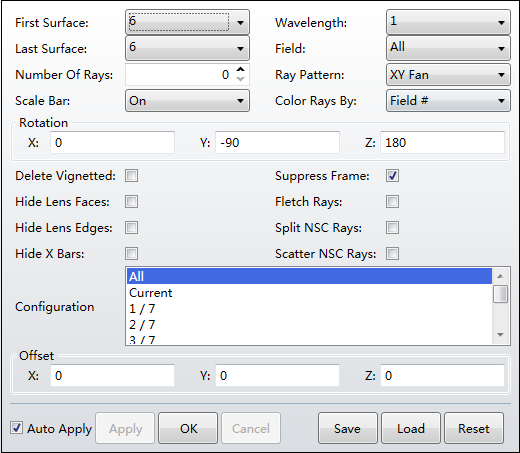The width and height of the screenshot is (520, 453).
Task: Select configuration 2 / 7 in list
Action: click(x=309, y=325)
